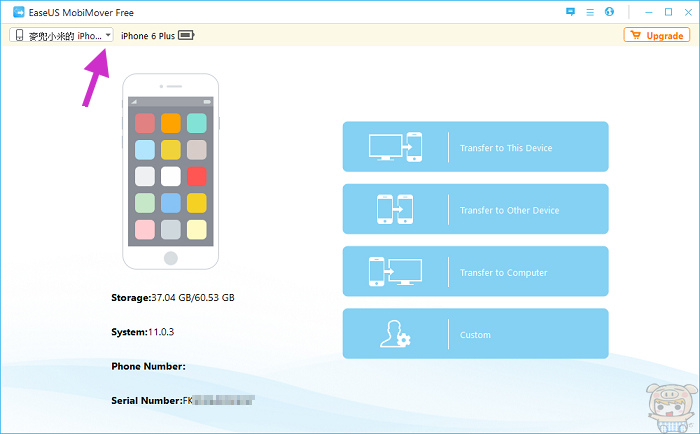This screenshot has height=434, width=700.
Task: Open the hamburger menu icon
Action: pyautogui.click(x=590, y=12)
